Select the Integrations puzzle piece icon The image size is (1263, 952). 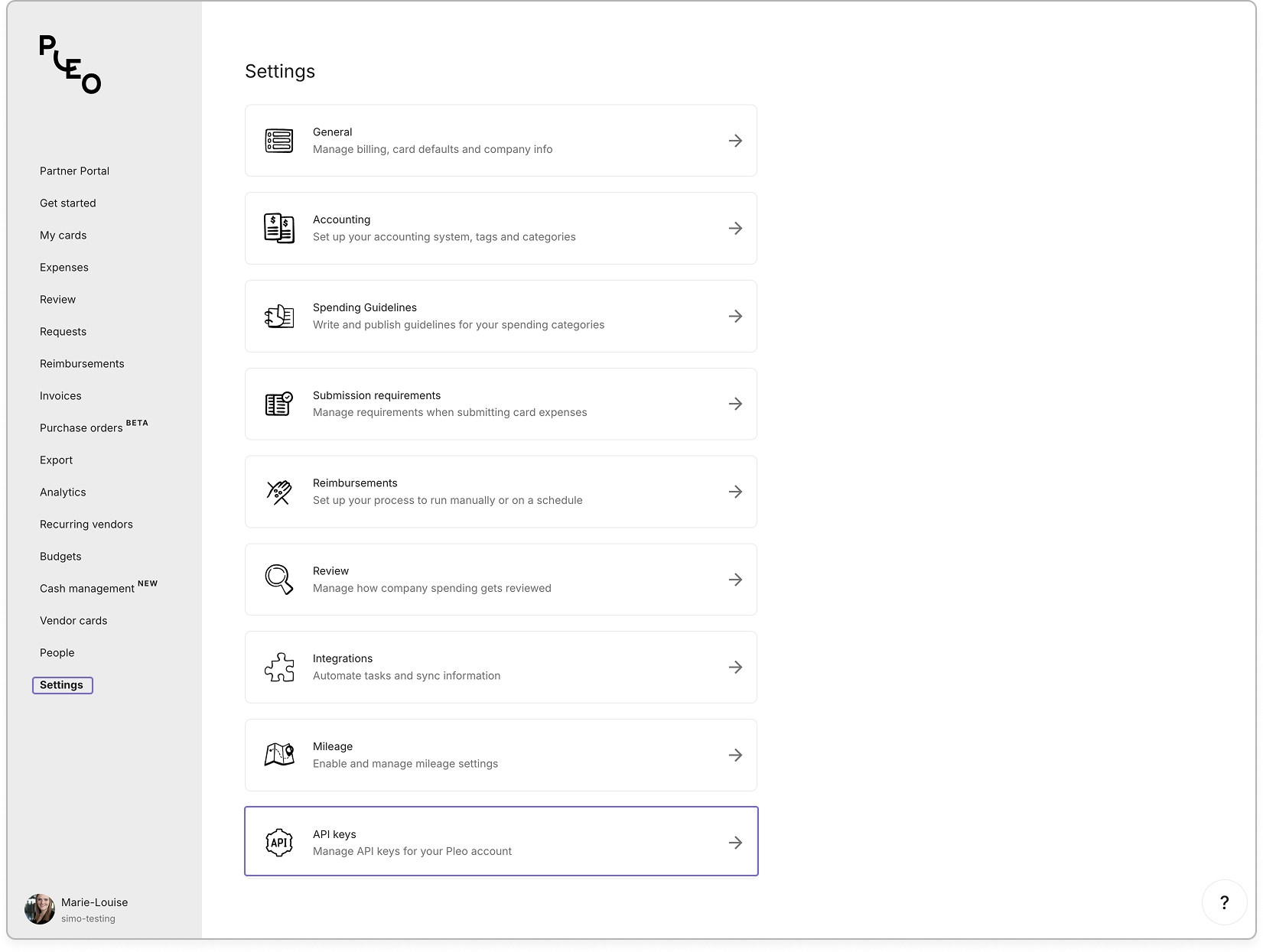279,667
